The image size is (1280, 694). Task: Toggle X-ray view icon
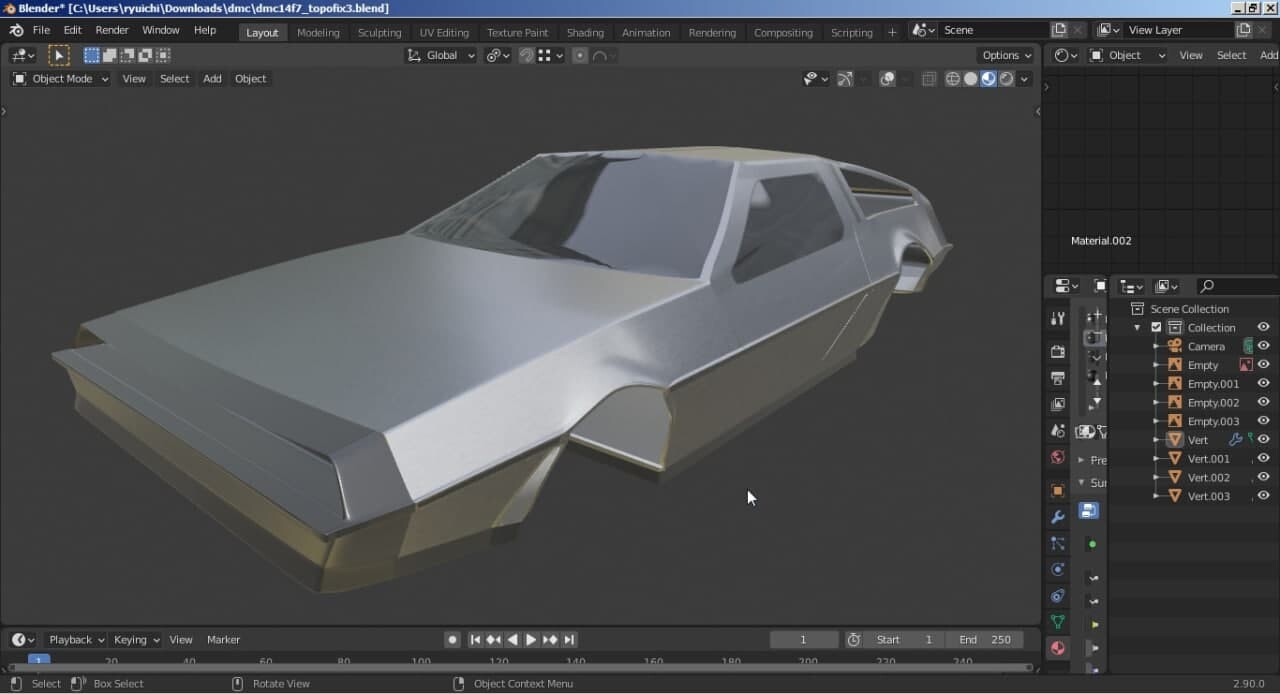coord(929,79)
